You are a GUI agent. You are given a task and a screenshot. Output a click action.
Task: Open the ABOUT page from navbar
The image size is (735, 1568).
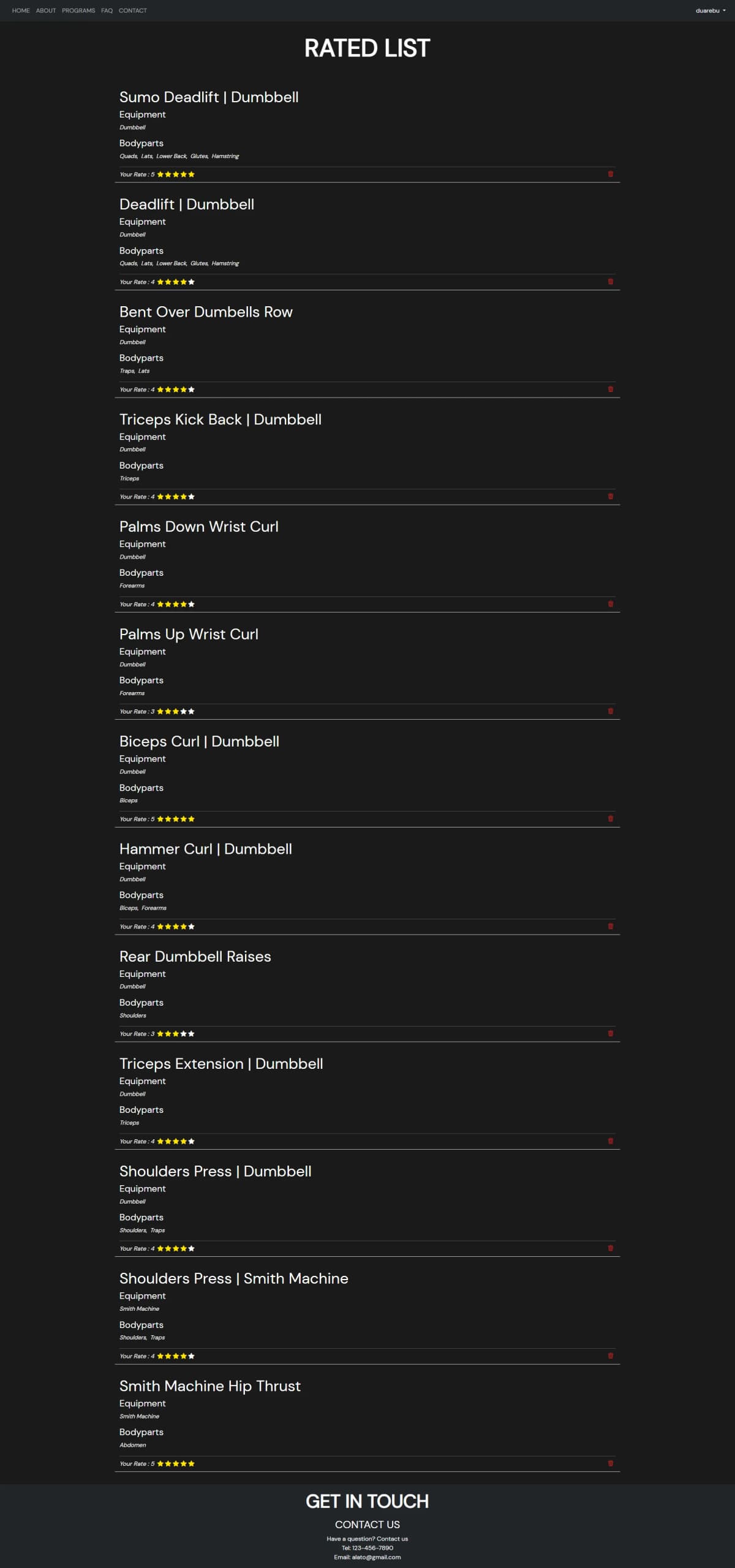(x=46, y=10)
